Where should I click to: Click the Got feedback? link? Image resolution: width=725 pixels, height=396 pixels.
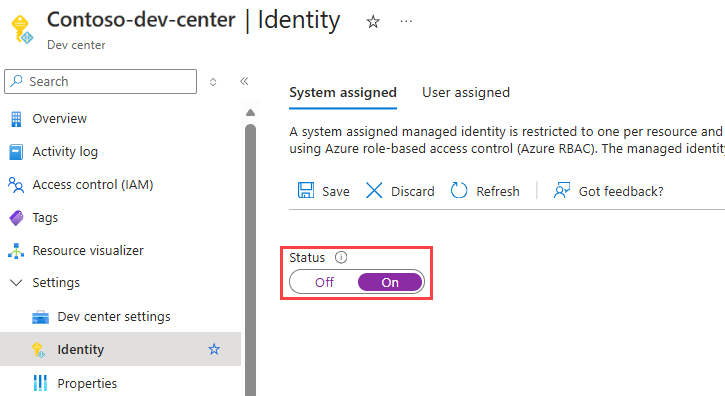[x=621, y=191]
